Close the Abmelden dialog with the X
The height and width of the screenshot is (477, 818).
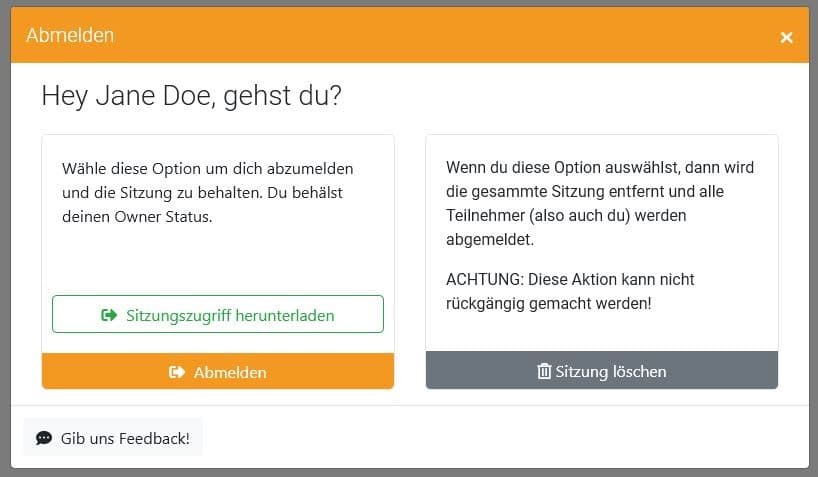(x=786, y=37)
